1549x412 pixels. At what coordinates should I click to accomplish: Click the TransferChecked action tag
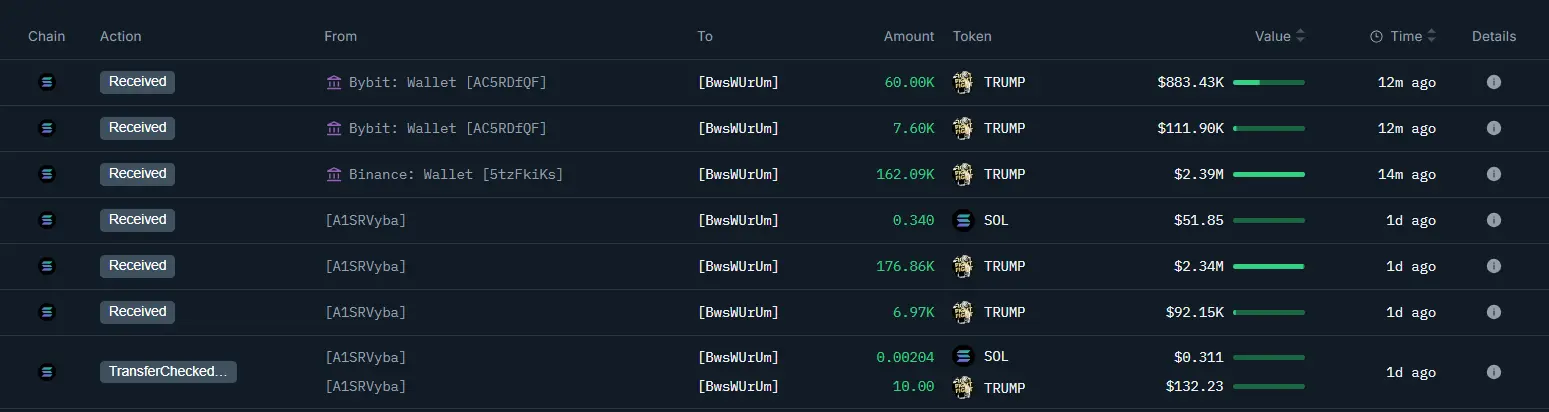[x=168, y=372]
